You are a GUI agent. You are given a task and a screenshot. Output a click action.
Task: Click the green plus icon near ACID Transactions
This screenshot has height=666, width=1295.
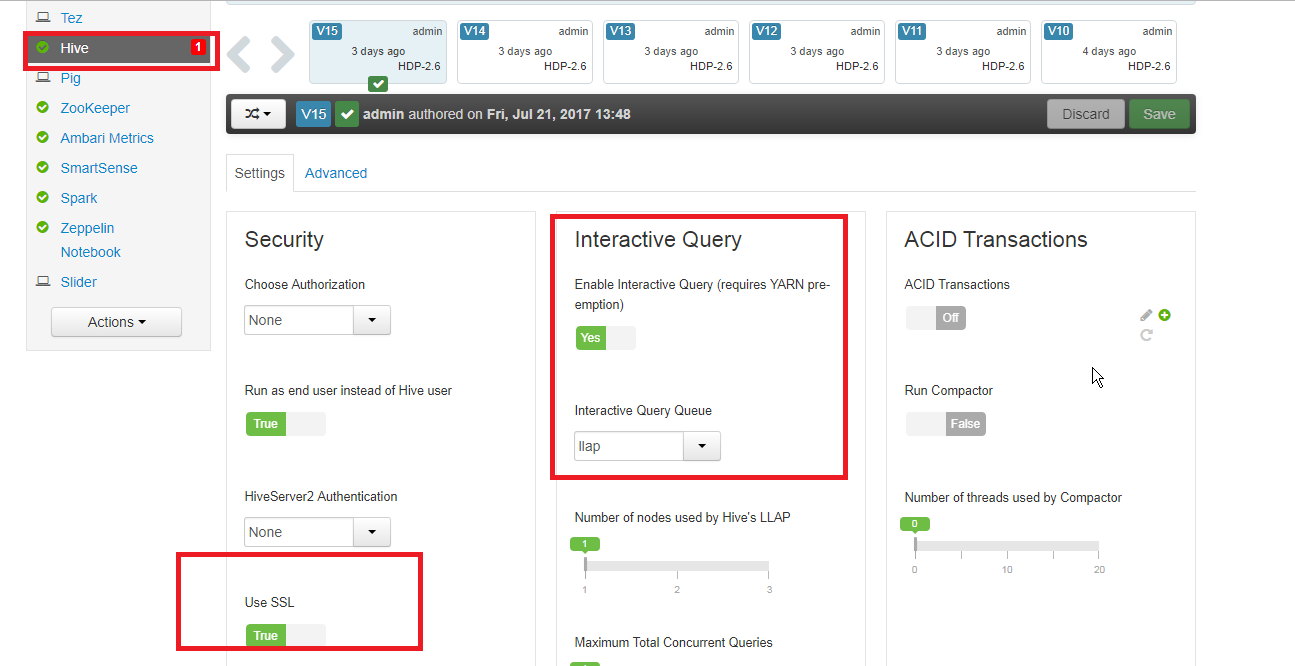pyautogui.click(x=1164, y=314)
